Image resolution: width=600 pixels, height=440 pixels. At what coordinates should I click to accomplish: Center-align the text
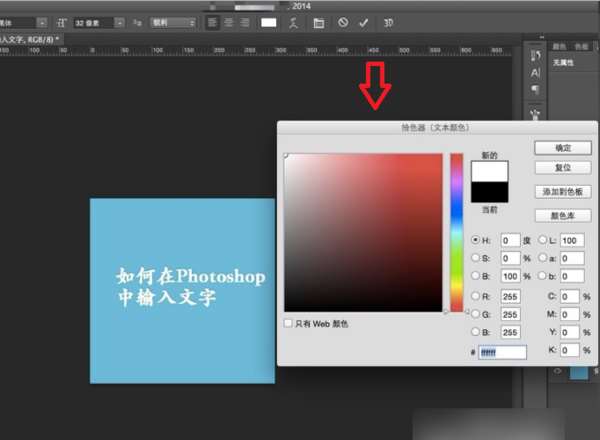[x=228, y=23]
